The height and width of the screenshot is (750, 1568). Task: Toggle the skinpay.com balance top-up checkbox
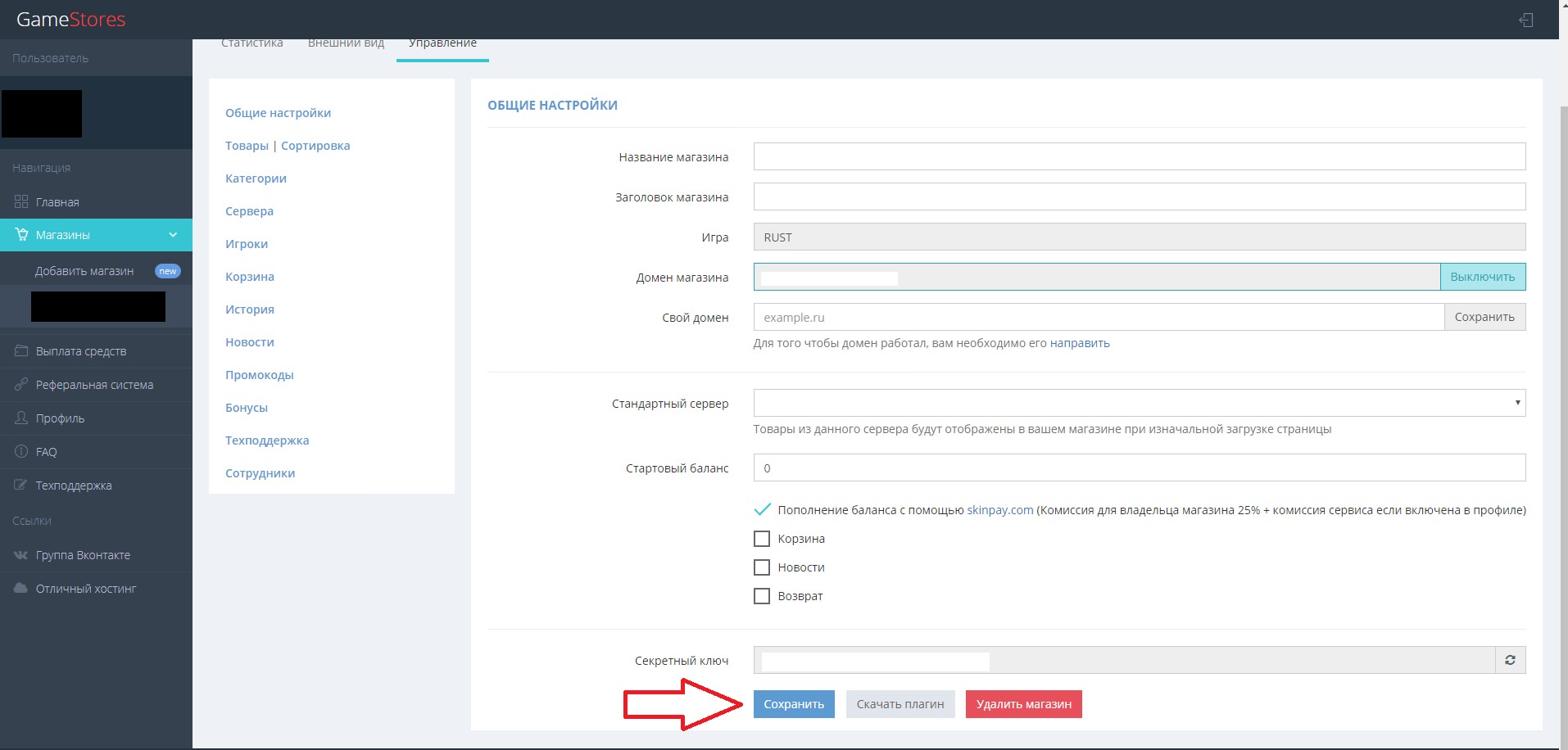(x=762, y=509)
